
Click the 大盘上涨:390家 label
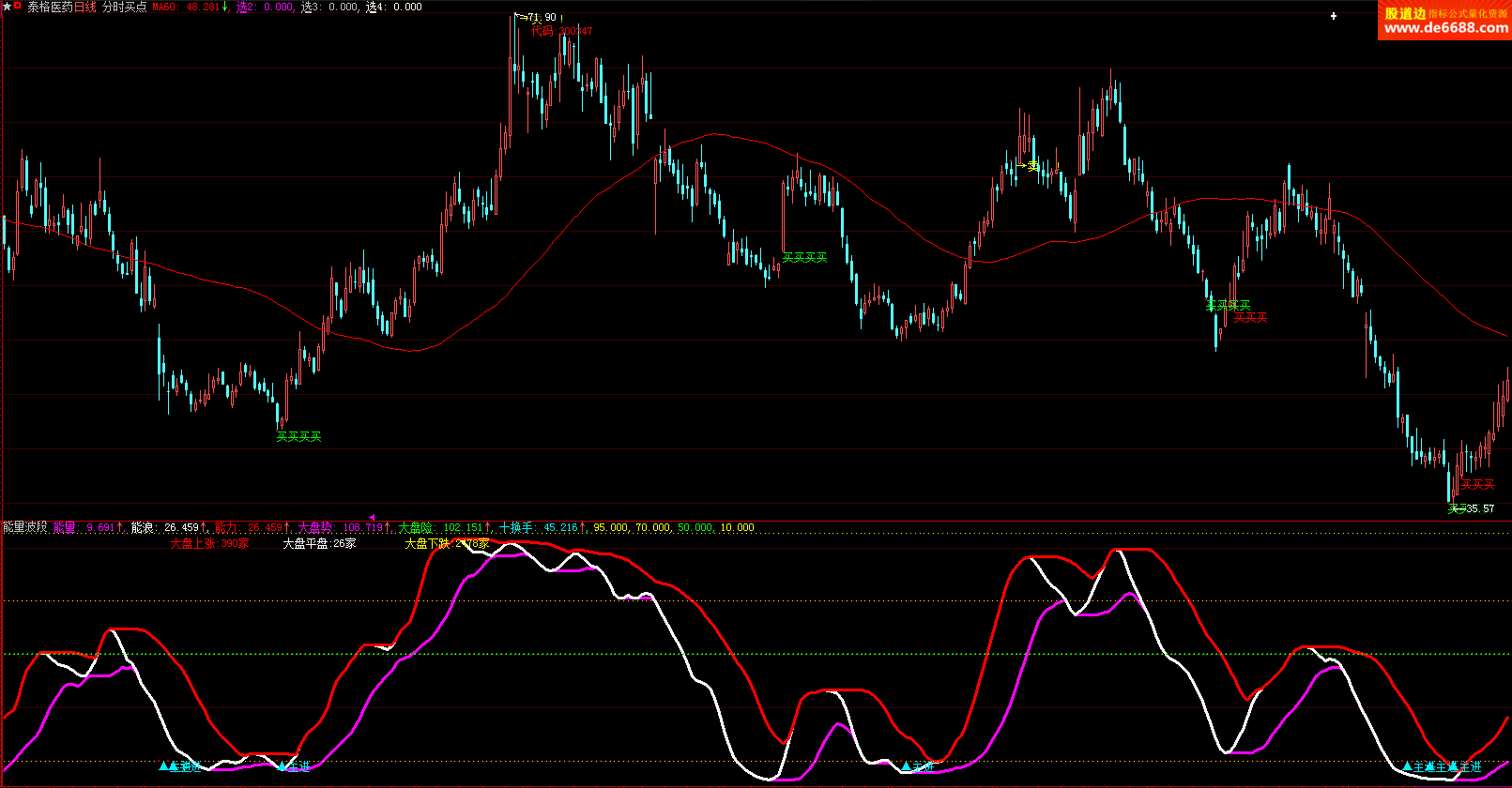pyautogui.click(x=209, y=543)
